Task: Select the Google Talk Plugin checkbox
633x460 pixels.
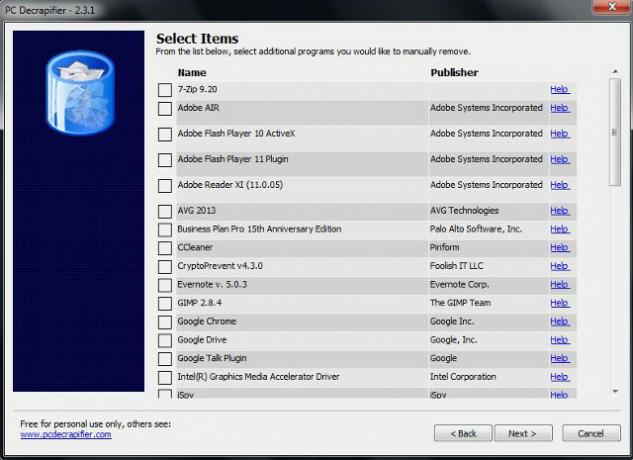Action: pyautogui.click(x=165, y=359)
